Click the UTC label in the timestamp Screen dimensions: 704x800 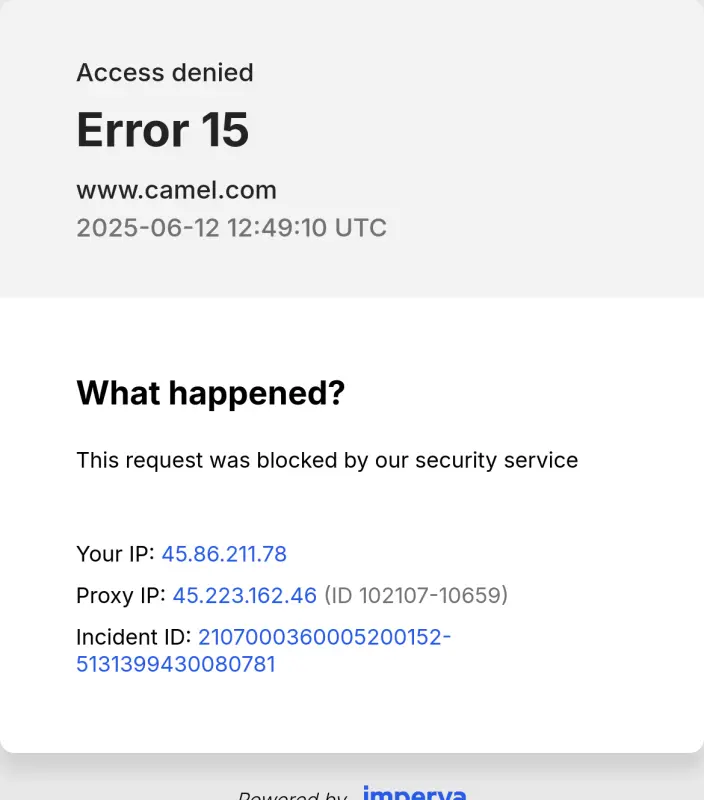pyautogui.click(x=361, y=228)
